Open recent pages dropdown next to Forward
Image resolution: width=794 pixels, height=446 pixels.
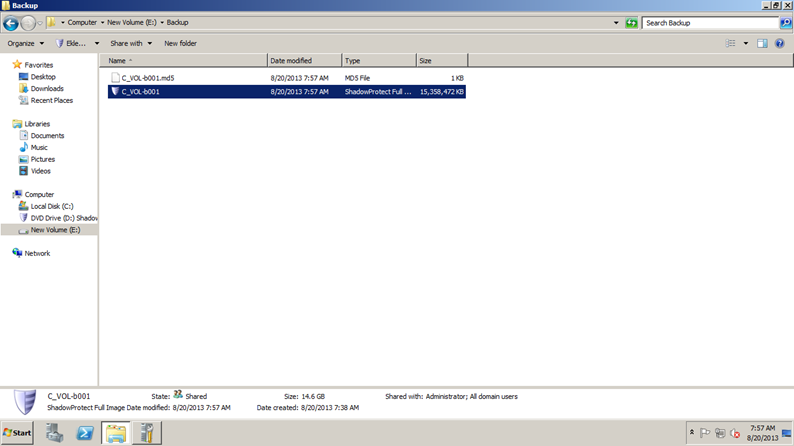[x=40, y=23]
